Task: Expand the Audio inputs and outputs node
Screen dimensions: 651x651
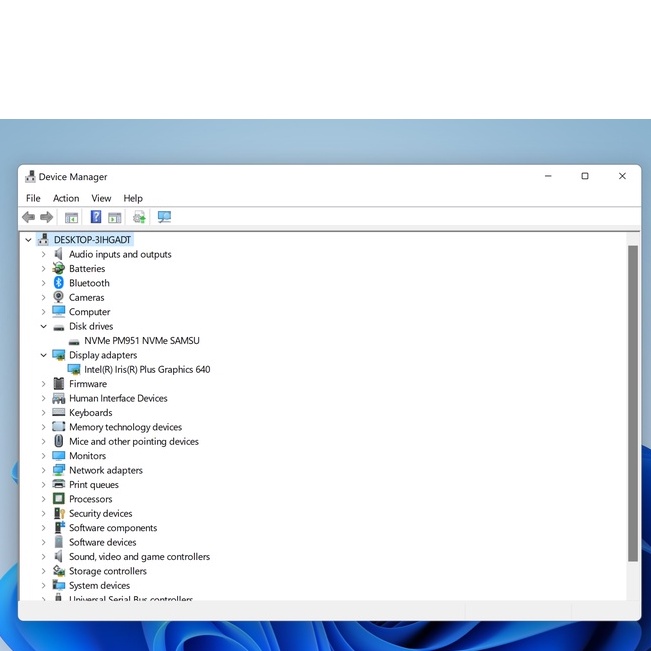Action: click(44, 254)
